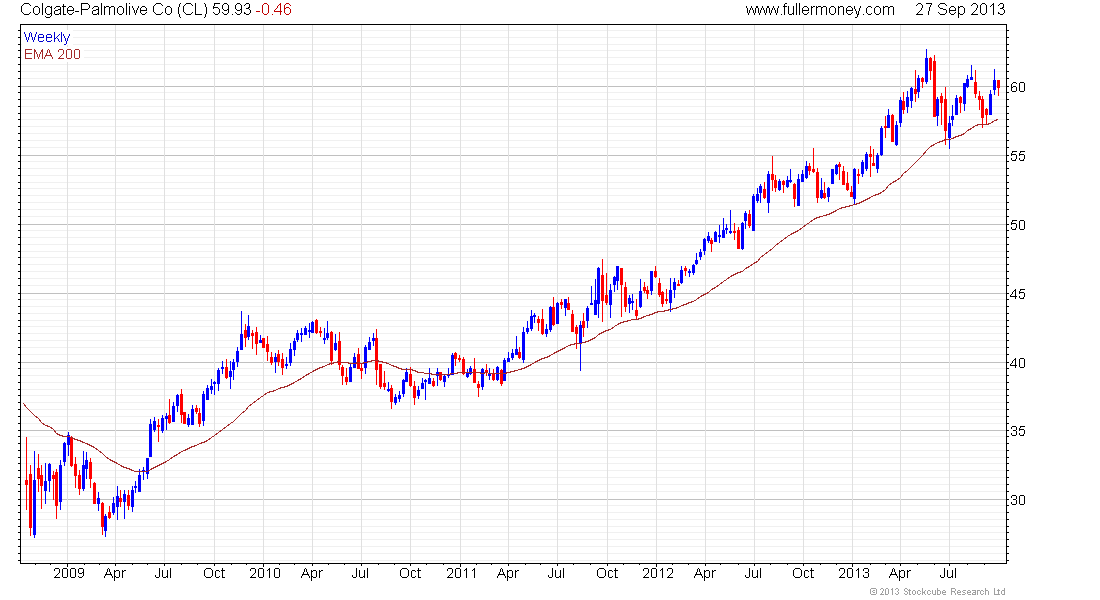Click the 2009 label on the time axis
The image size is (1100, 600).
(x=69, y=573)
